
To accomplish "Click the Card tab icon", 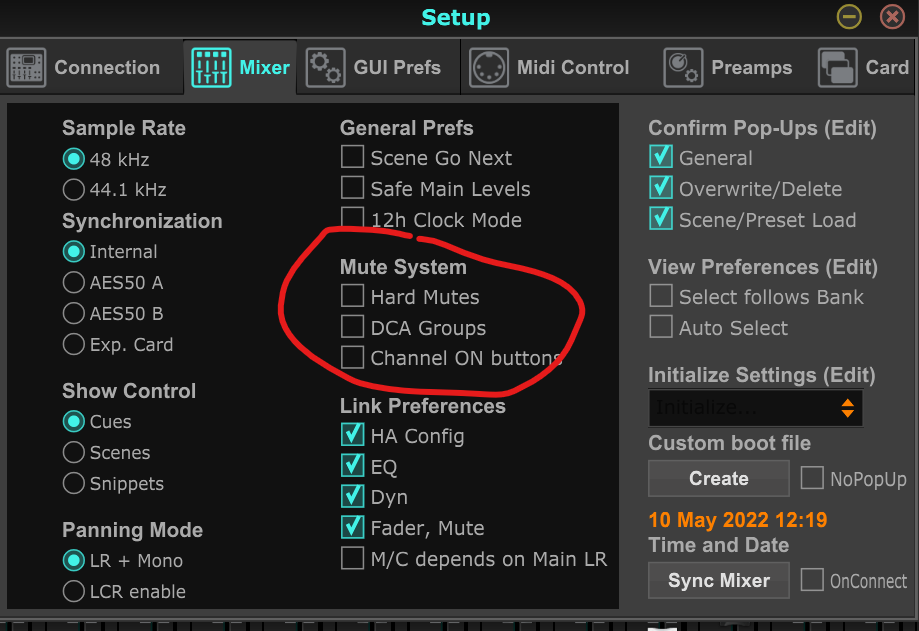I will (x=838, y=68).
